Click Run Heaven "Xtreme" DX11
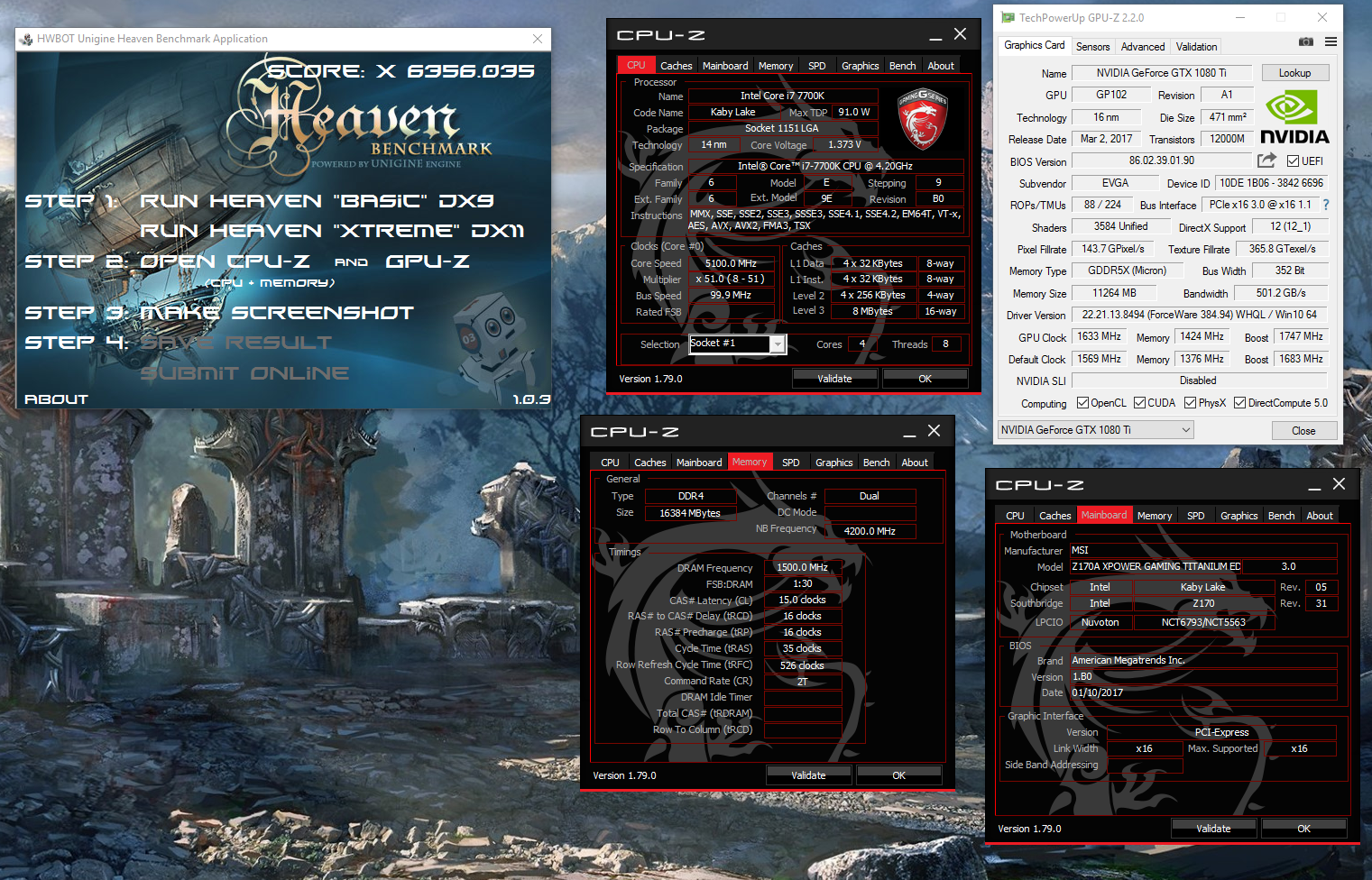The height and width of the screenshot is (880, 1372). point(332,231)
